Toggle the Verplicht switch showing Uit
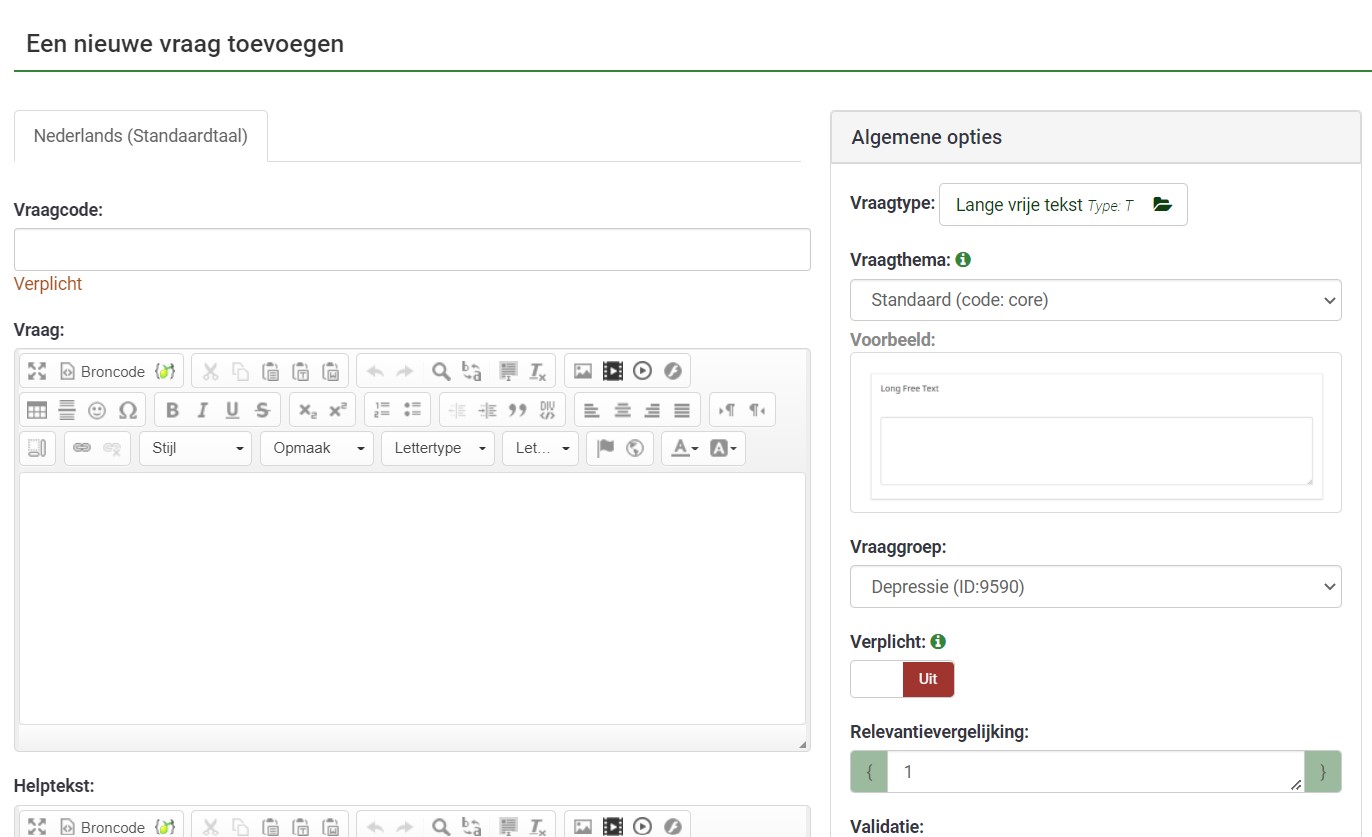Image resolution: width=1372 pixels, height=837 pixels. 902,679
